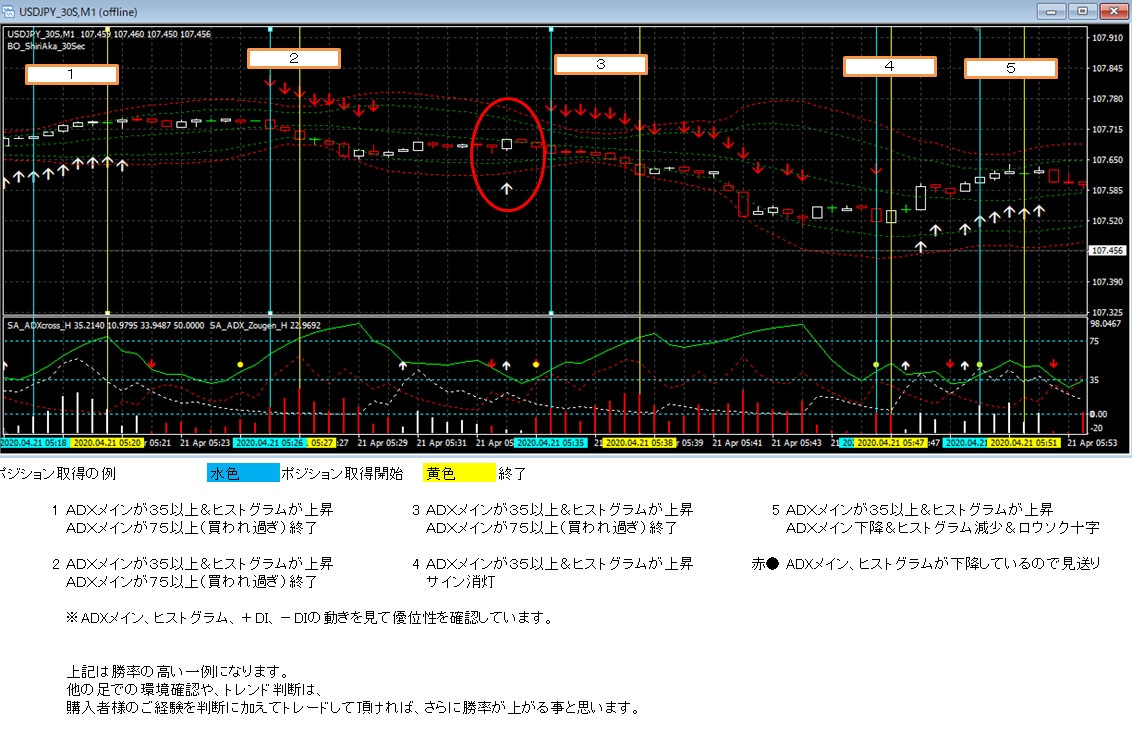Click price axis value 107.585
This screenshot has height=729, width=1141.
[1107, 191]
